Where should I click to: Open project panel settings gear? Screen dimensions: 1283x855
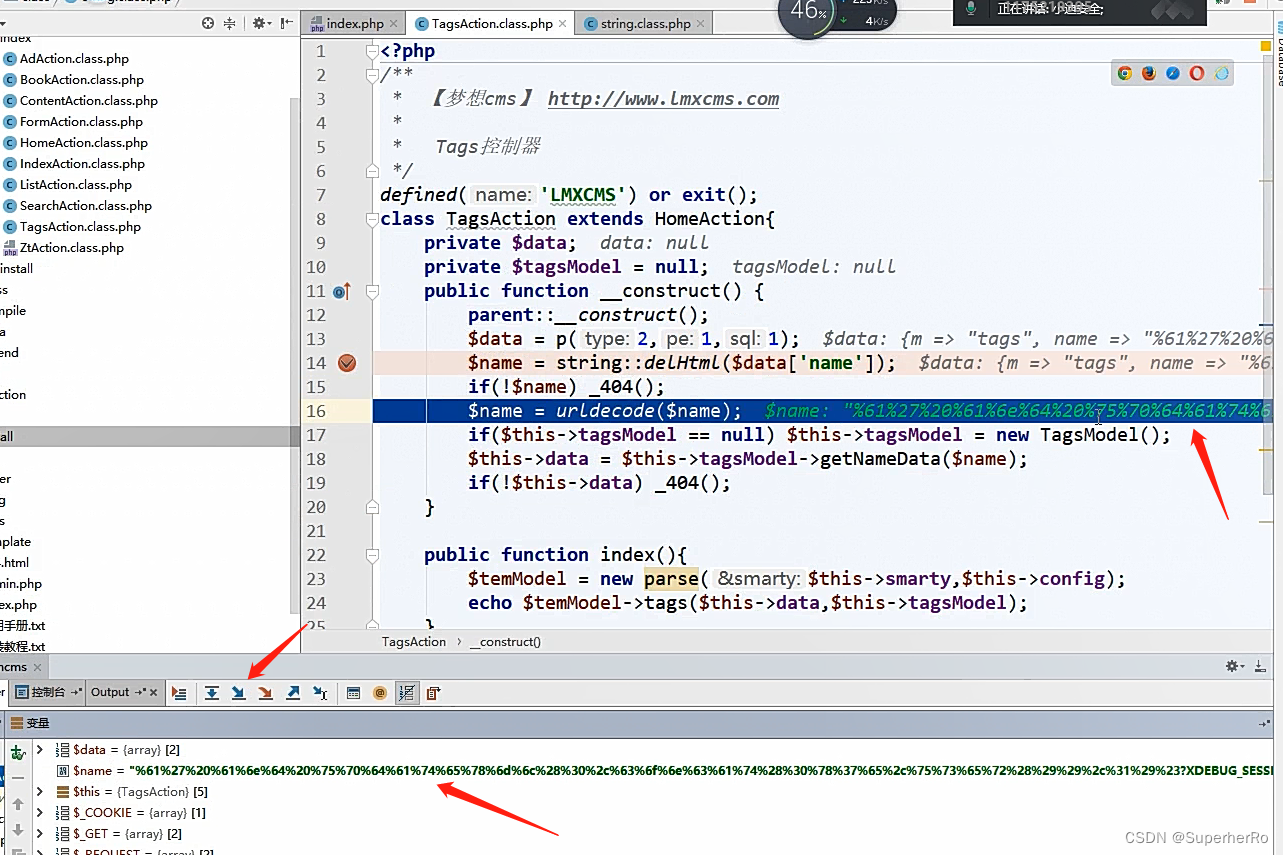[262, 23]
